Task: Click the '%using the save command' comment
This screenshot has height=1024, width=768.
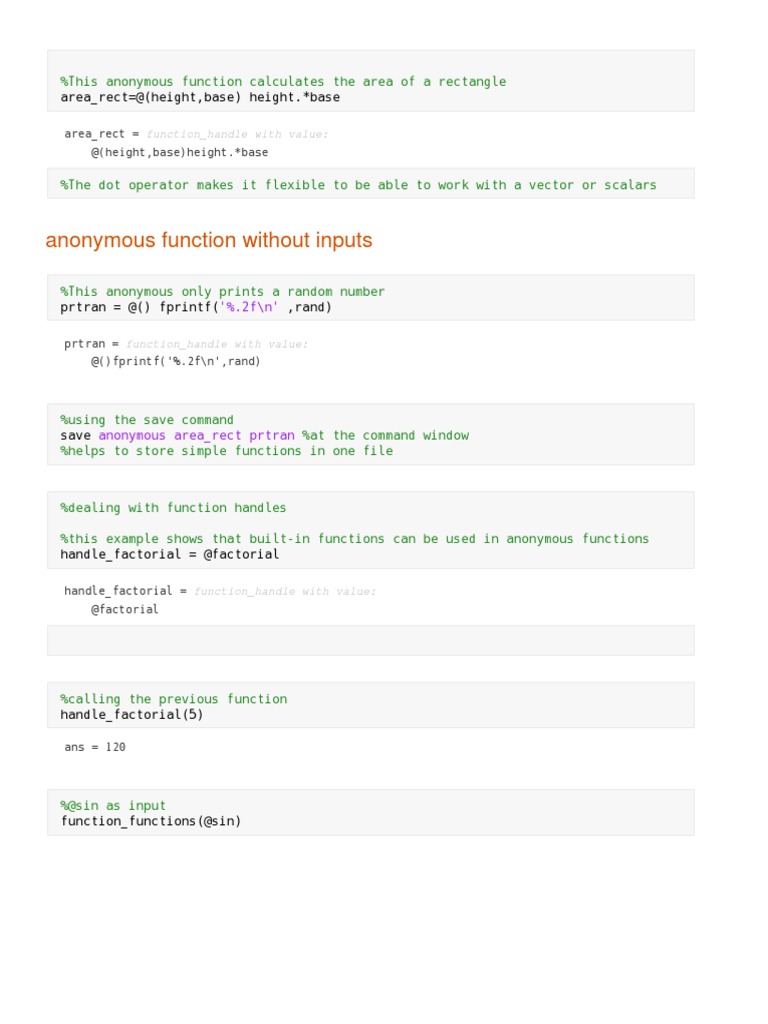Action: coord(147,420)
